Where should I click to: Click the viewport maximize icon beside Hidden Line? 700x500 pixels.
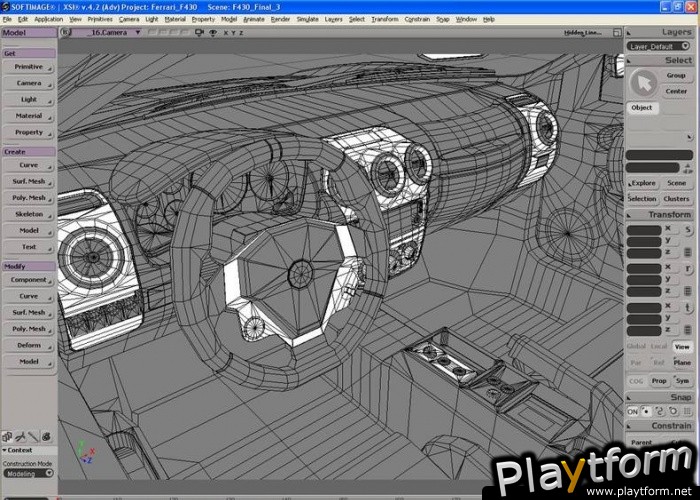[x=617, y=33]
